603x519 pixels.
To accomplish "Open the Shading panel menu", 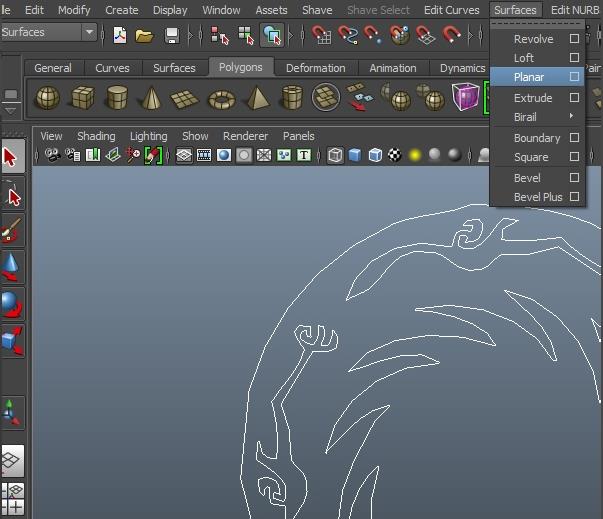I will coord(96,136).
